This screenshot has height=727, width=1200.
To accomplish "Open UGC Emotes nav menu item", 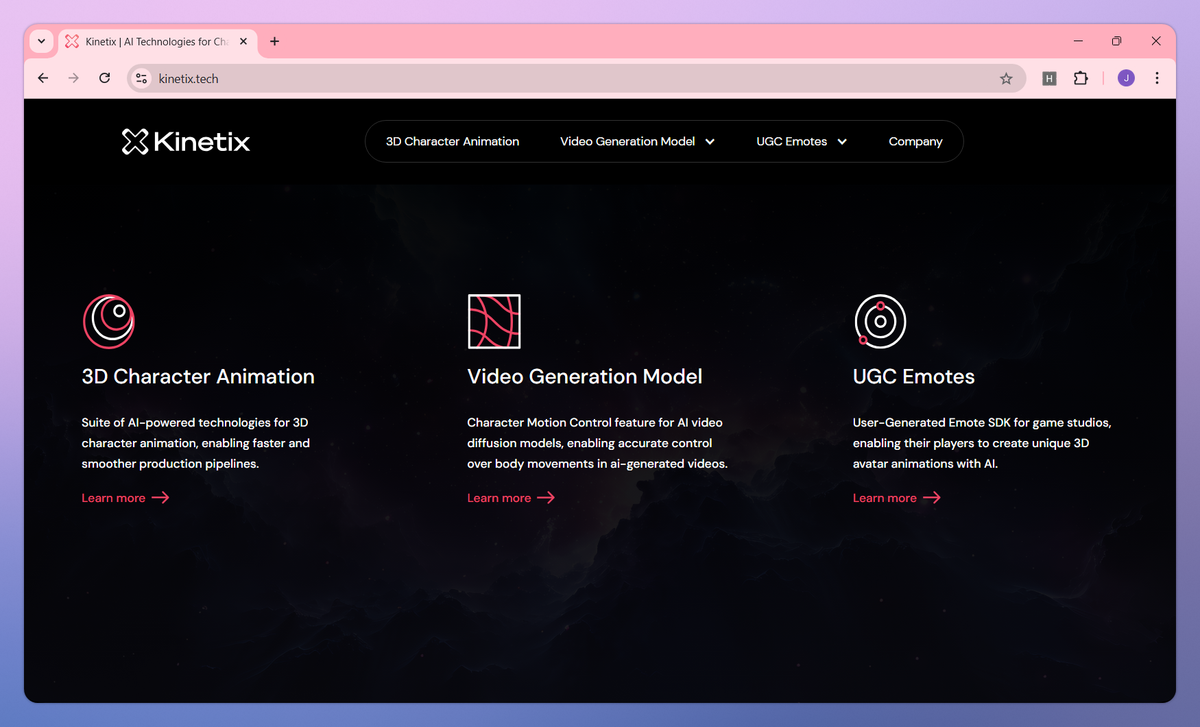I will point(791,142).
